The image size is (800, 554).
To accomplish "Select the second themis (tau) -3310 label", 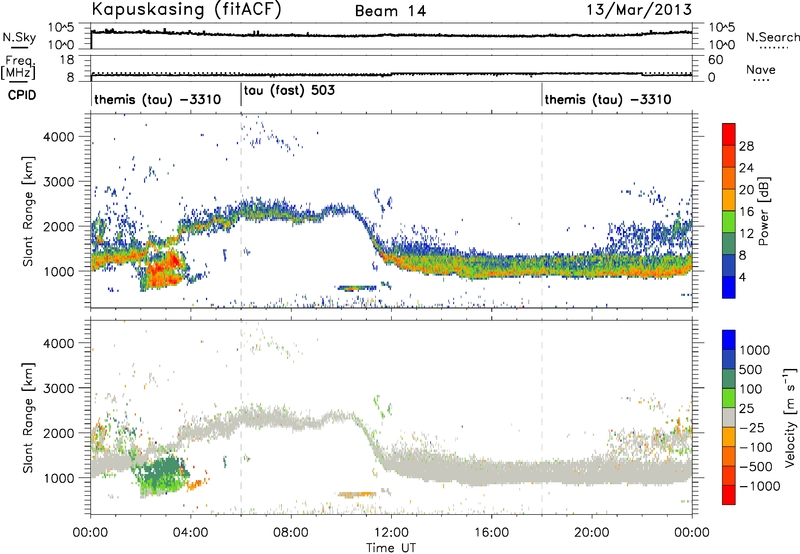I will [x=608, y=99].
